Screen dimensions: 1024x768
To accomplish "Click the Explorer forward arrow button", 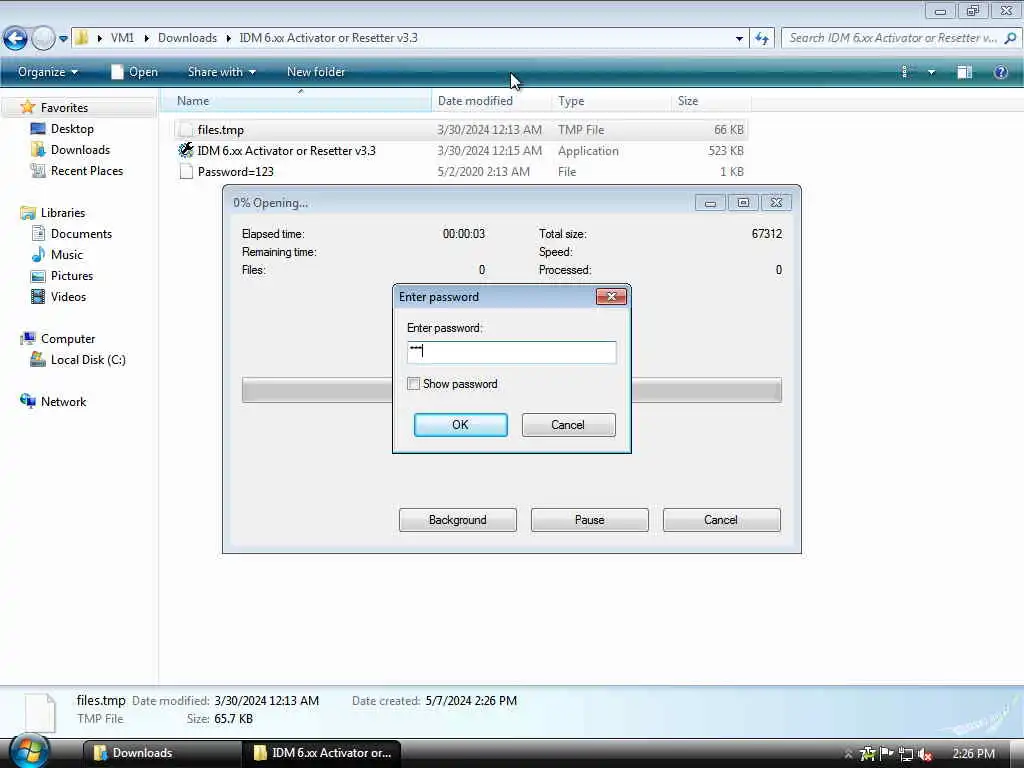I will click(44, 39).
